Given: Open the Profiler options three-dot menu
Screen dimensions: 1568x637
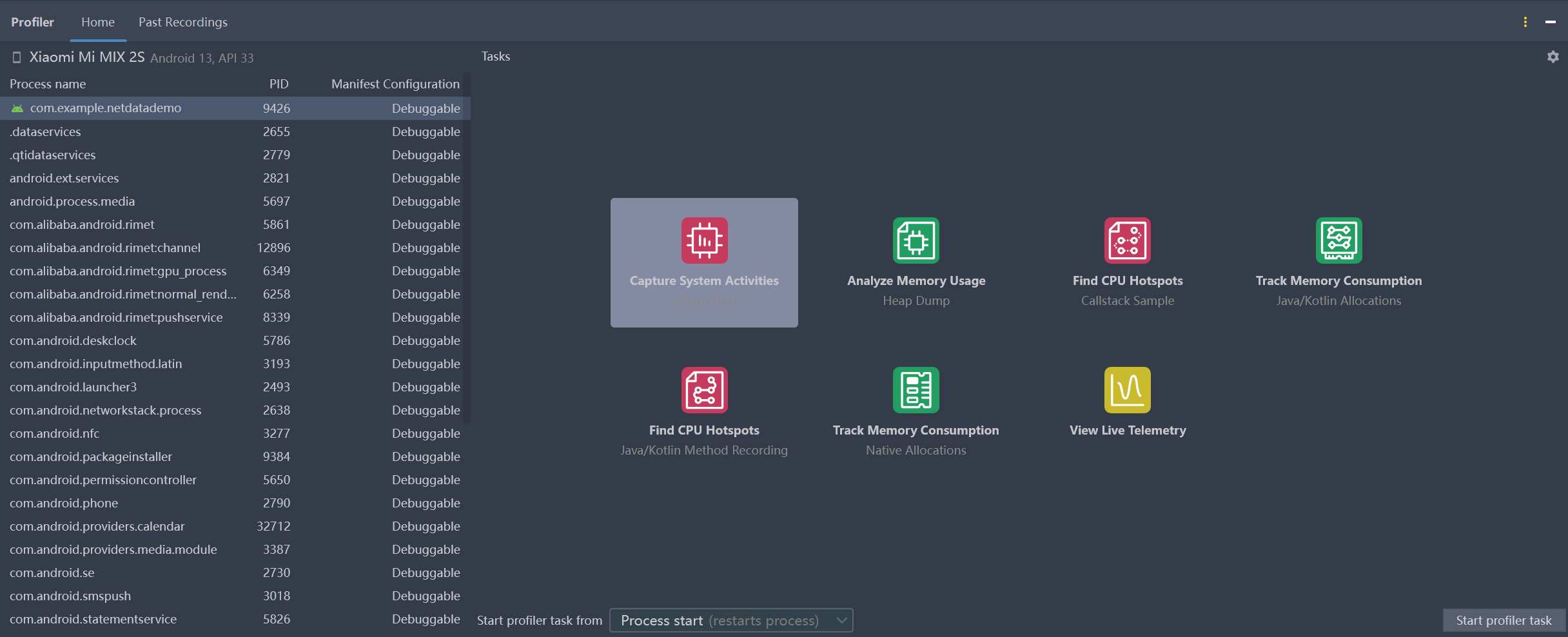Looking at the screenshot, I should (1525, 21).
